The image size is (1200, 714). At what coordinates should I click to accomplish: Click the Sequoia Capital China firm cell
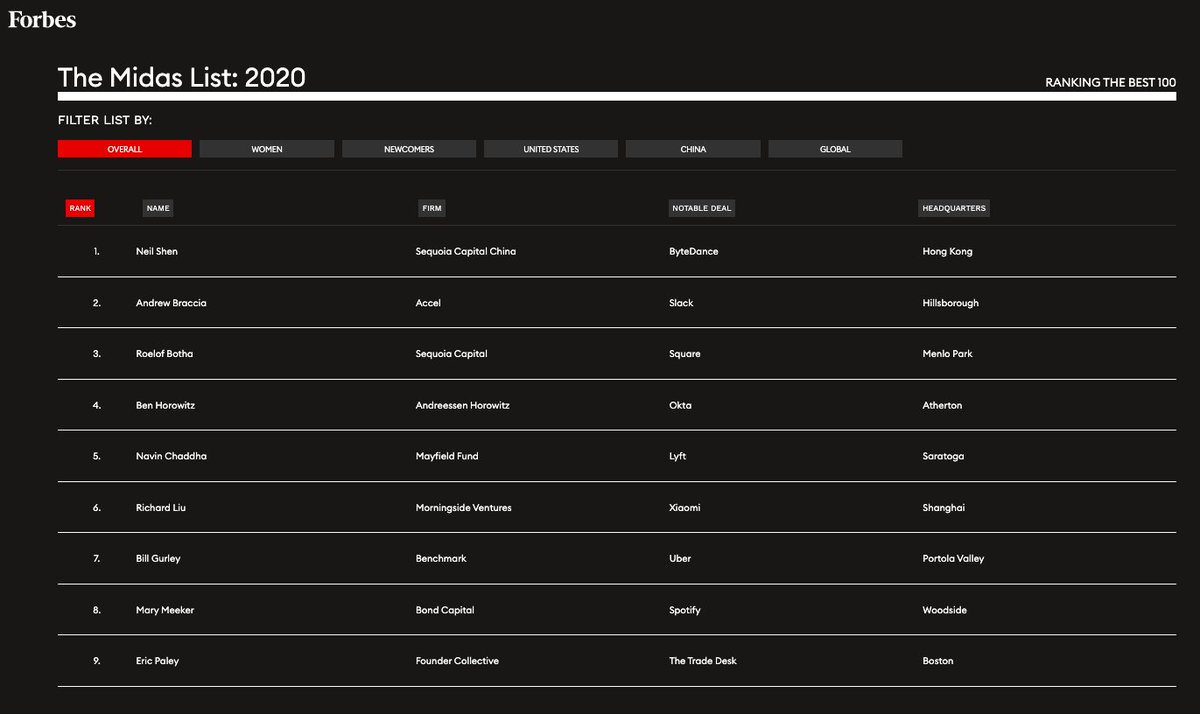tap(466, 251)
